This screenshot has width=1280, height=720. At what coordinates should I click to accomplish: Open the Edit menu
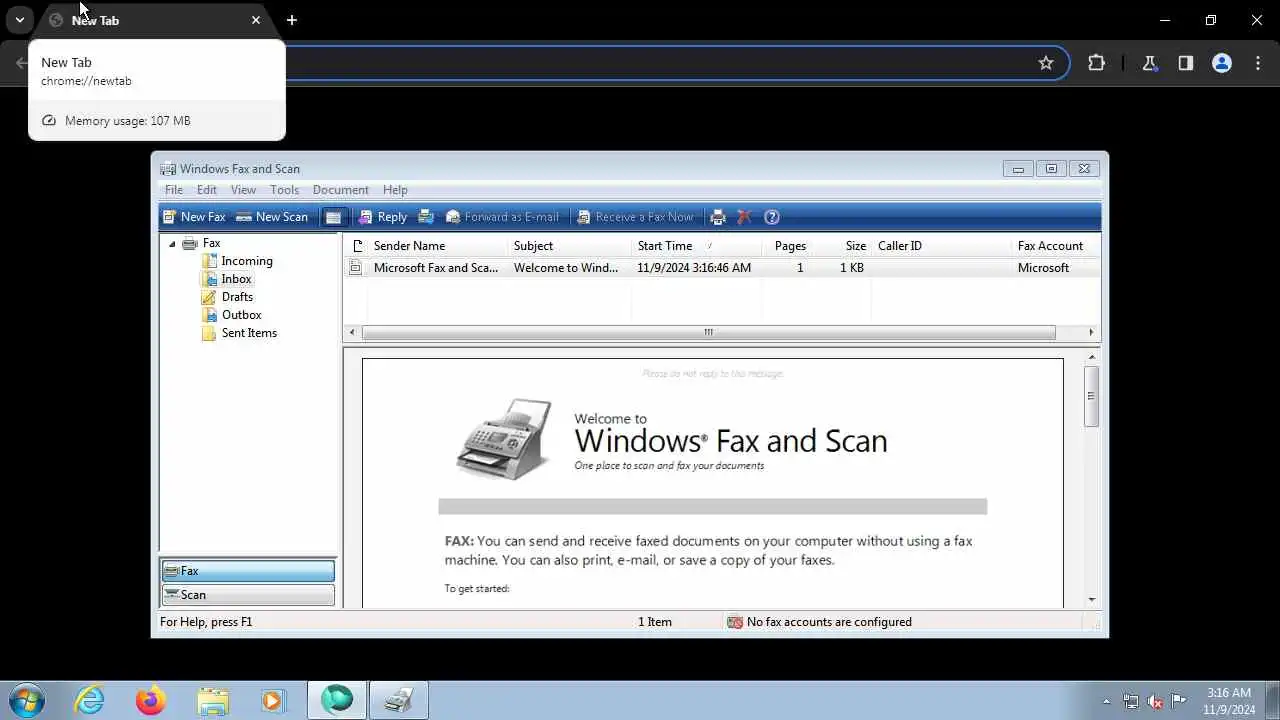(207, 190)
